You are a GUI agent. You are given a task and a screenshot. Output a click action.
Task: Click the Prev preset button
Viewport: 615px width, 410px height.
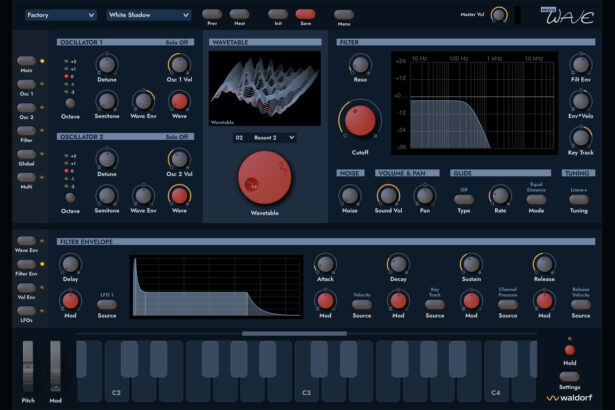click(212, 15)
